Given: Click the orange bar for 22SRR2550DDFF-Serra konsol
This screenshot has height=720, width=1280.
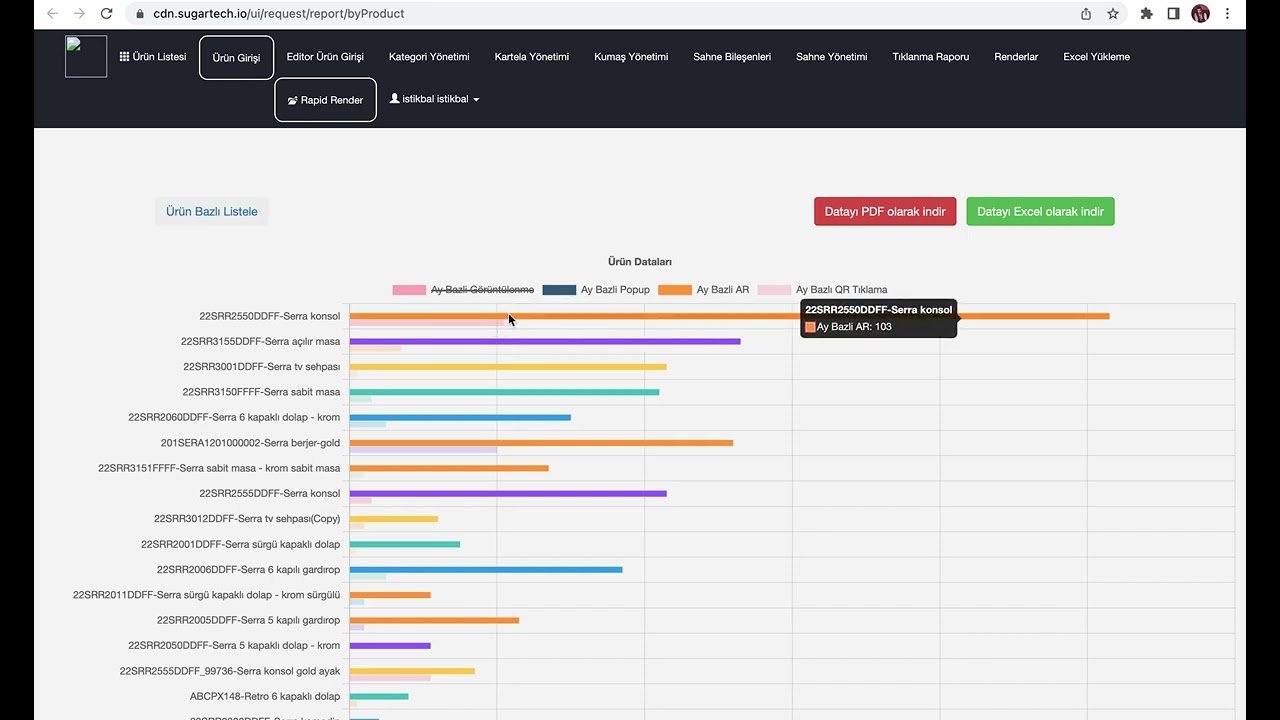Looking at the screenshot, I should pyautogui.click(x=729, y=316).
